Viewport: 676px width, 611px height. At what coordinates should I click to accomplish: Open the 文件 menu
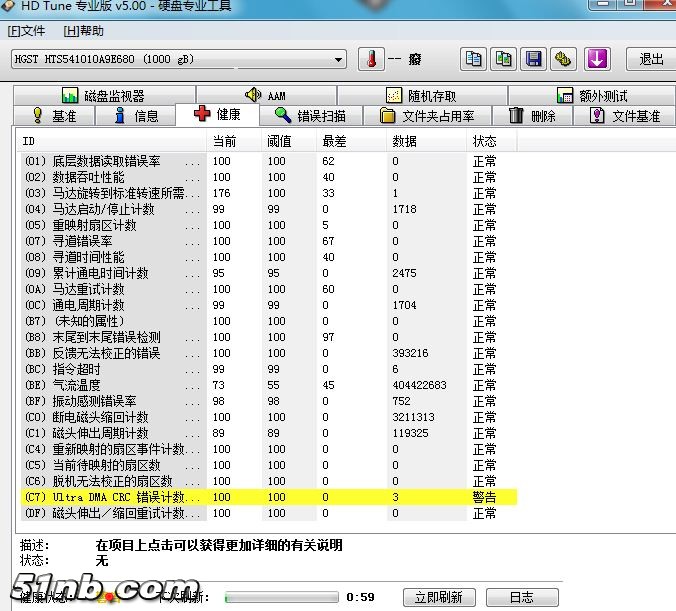[x=27, y=31]
